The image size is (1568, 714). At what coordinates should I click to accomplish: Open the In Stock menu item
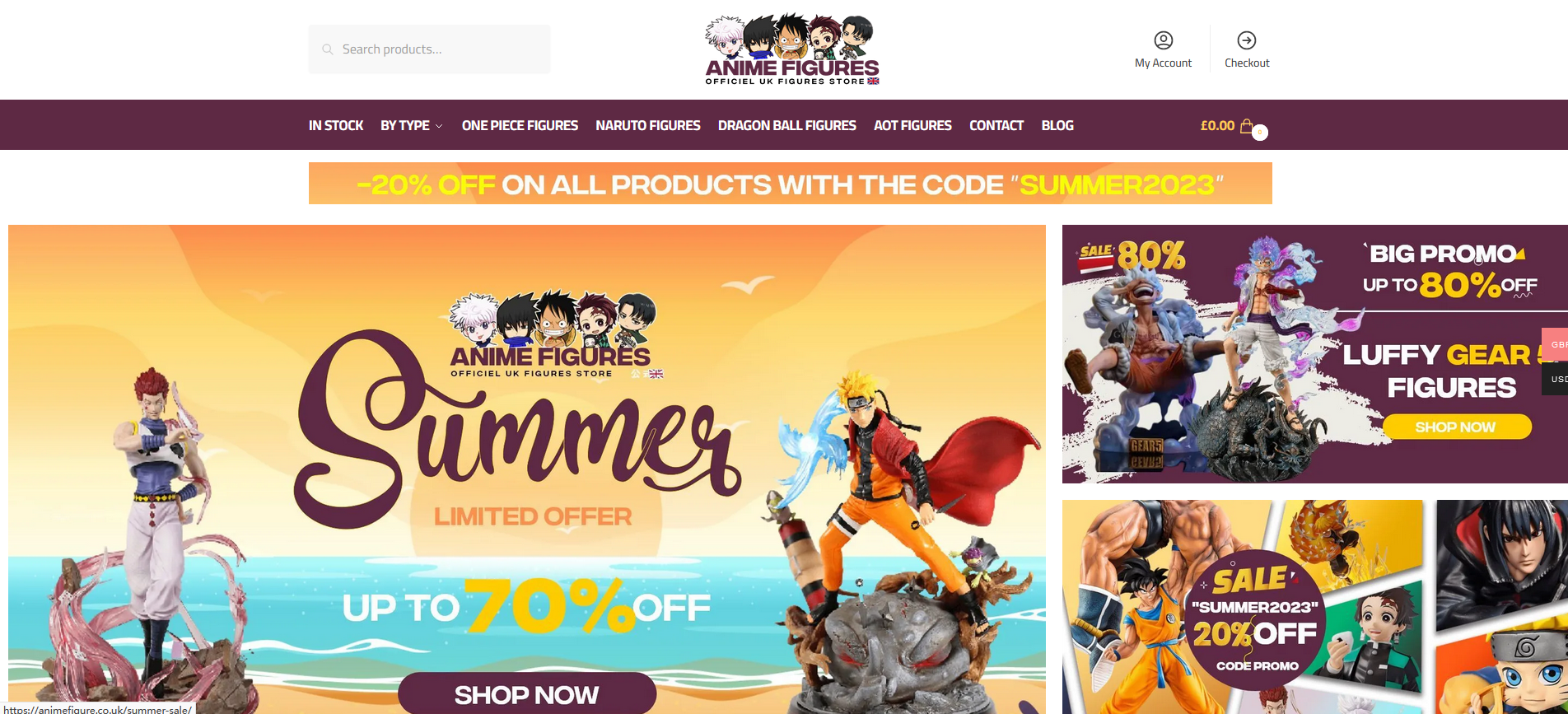[x=336, y=125]
